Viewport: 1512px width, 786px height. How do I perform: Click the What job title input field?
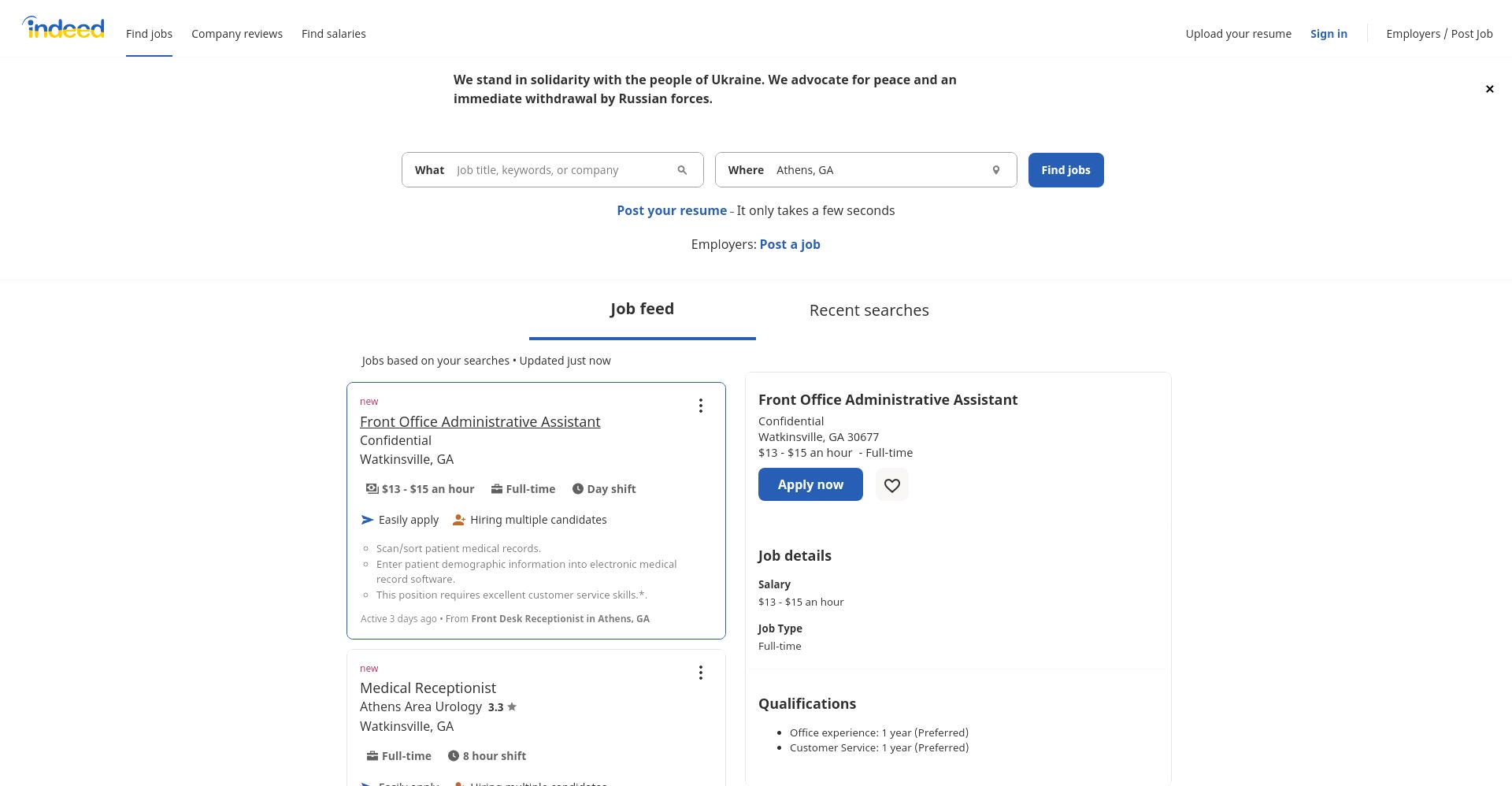(562, 170)
